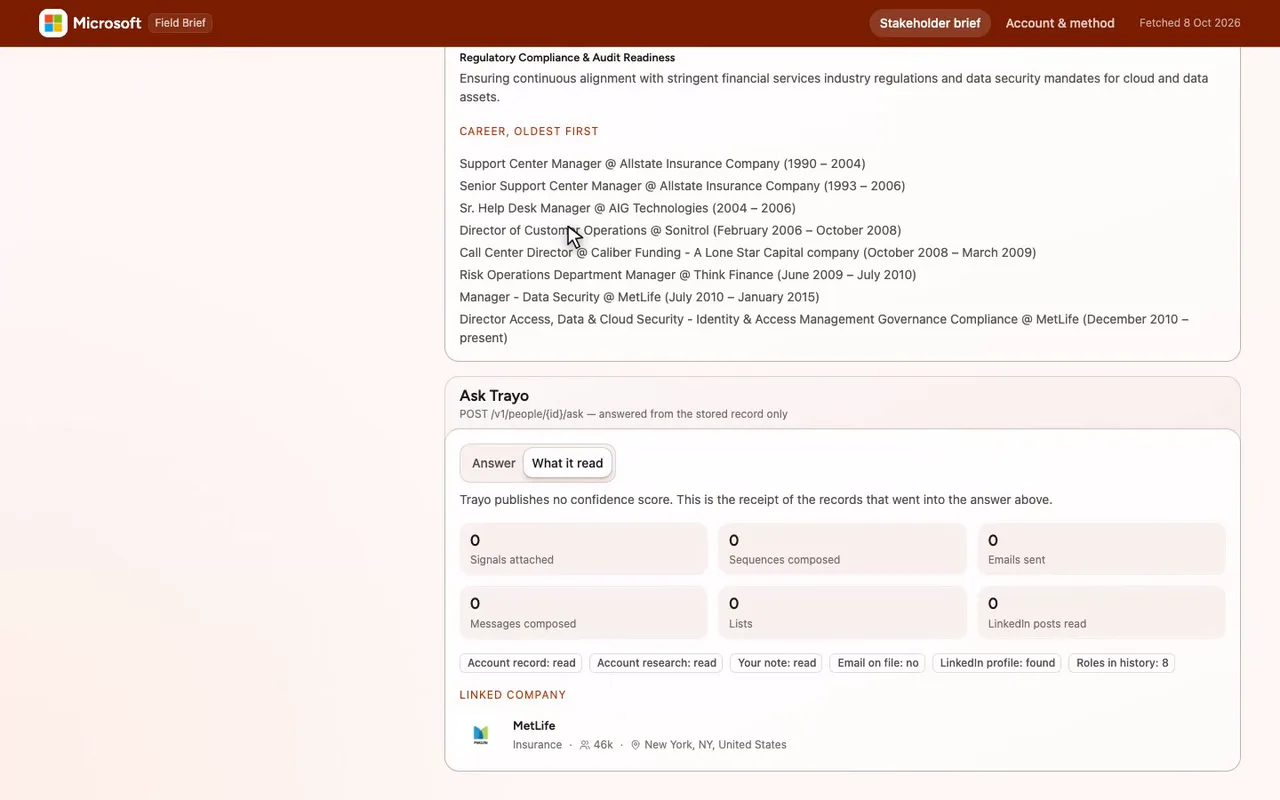Viewport: 1280px width, 800px height.
Task: Click the Ask Trayo heading
Action: [x=494, y=396]
